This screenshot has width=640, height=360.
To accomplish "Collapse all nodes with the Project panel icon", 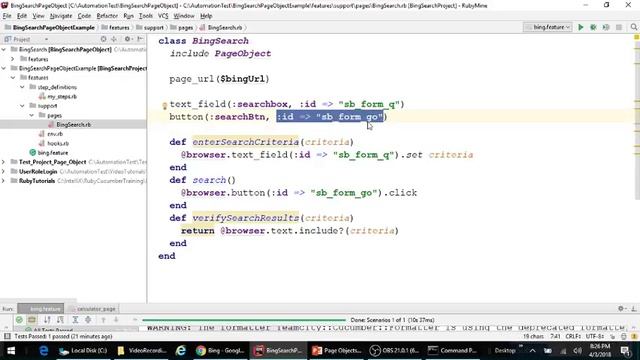I will click(x=114, y=39).
